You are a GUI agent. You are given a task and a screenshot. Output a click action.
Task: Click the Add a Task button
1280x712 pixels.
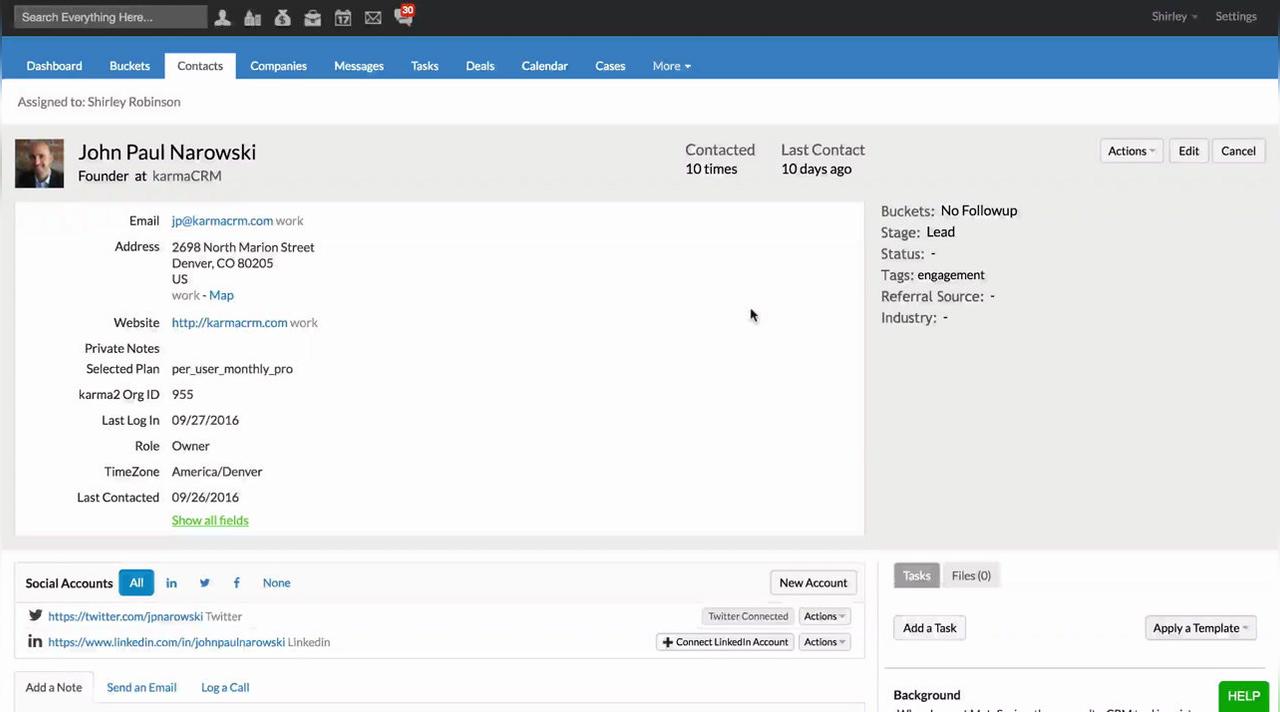(x=930, y=628)
